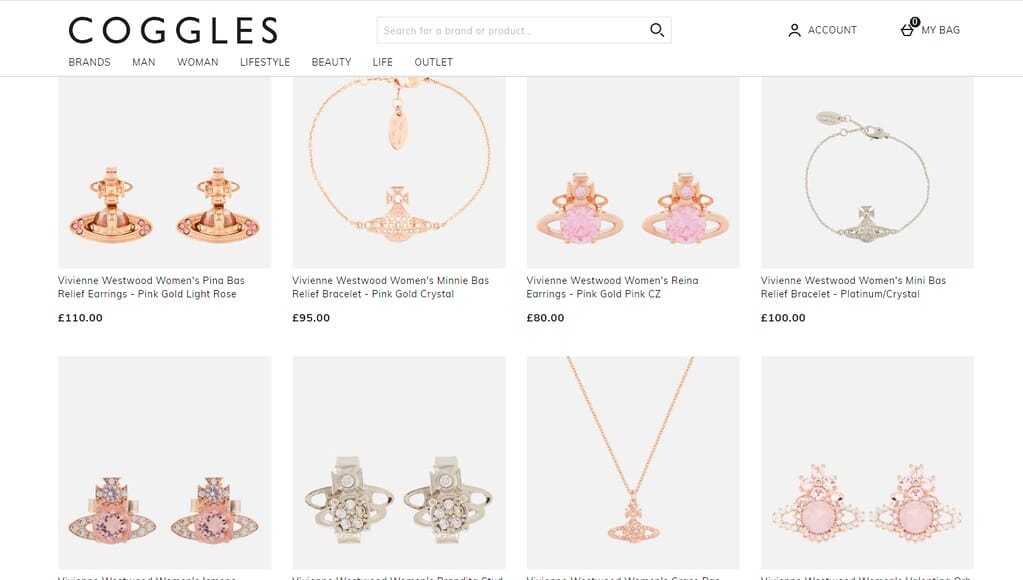The height and width of the screenshot is (580, 1023).
Task: Open the Mini Bas Relief Bracelet title link
Action: pos(853,287)
